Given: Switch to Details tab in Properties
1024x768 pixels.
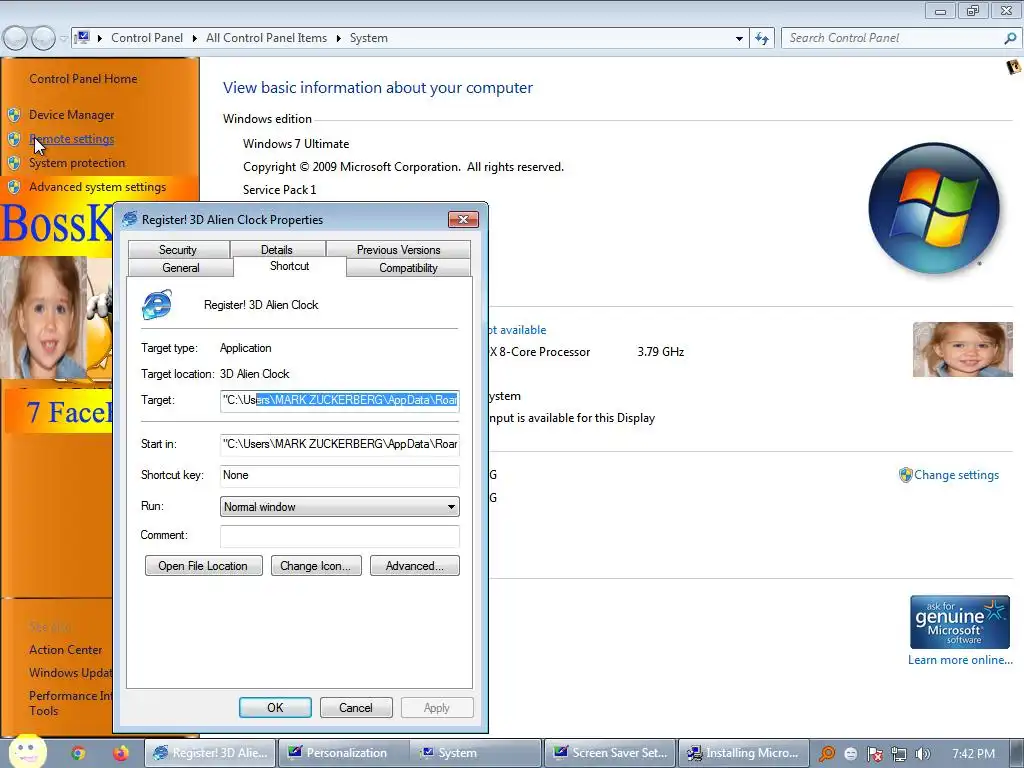Looking at the screenshot, I should pyautogui.click(x=277, y=249).
